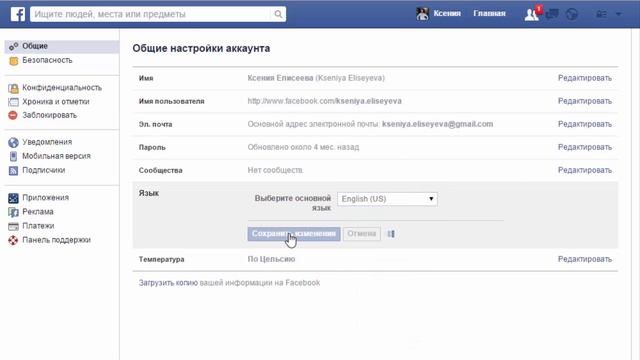Click the По Цельсию value text
The image size is (640, 360).
pyautogui.click(x=271, y=259)
